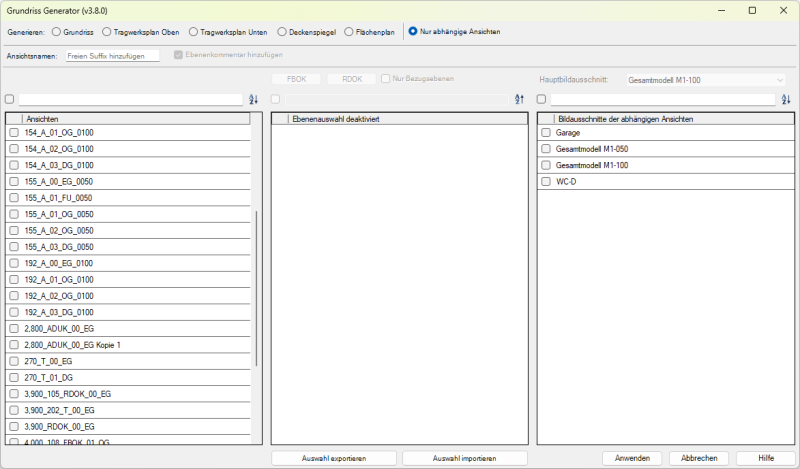Tick checkbox for 155_A_01_OG_0050

click(x=14, y=214)
